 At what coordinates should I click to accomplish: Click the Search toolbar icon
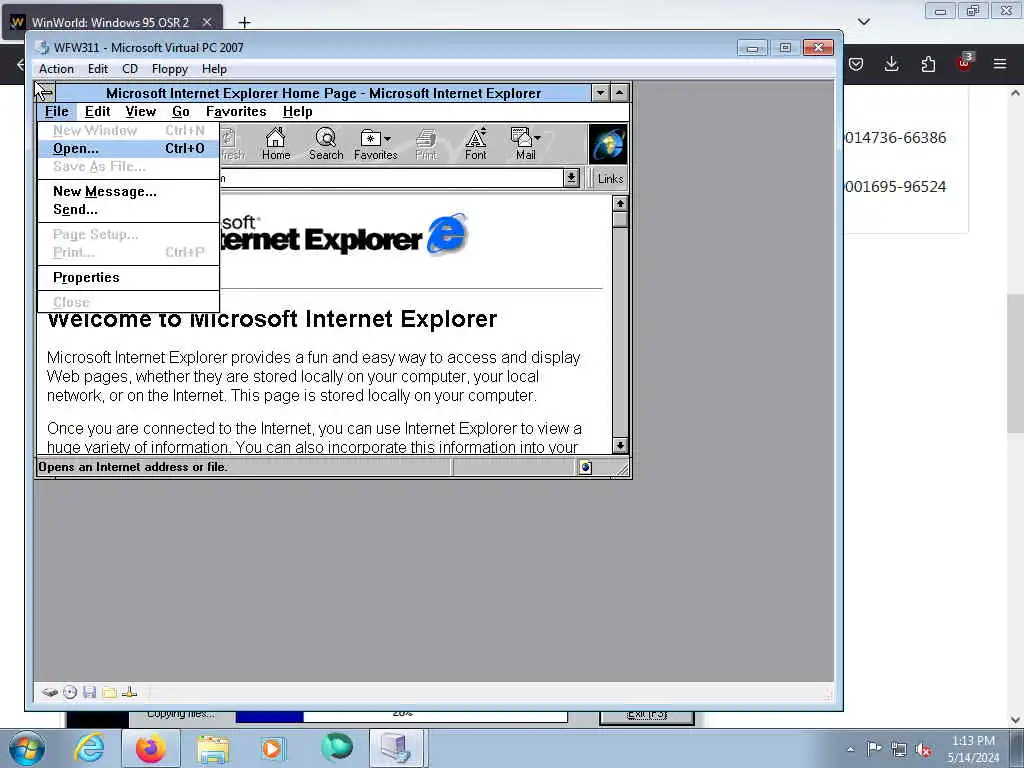(x=325, y=144)
